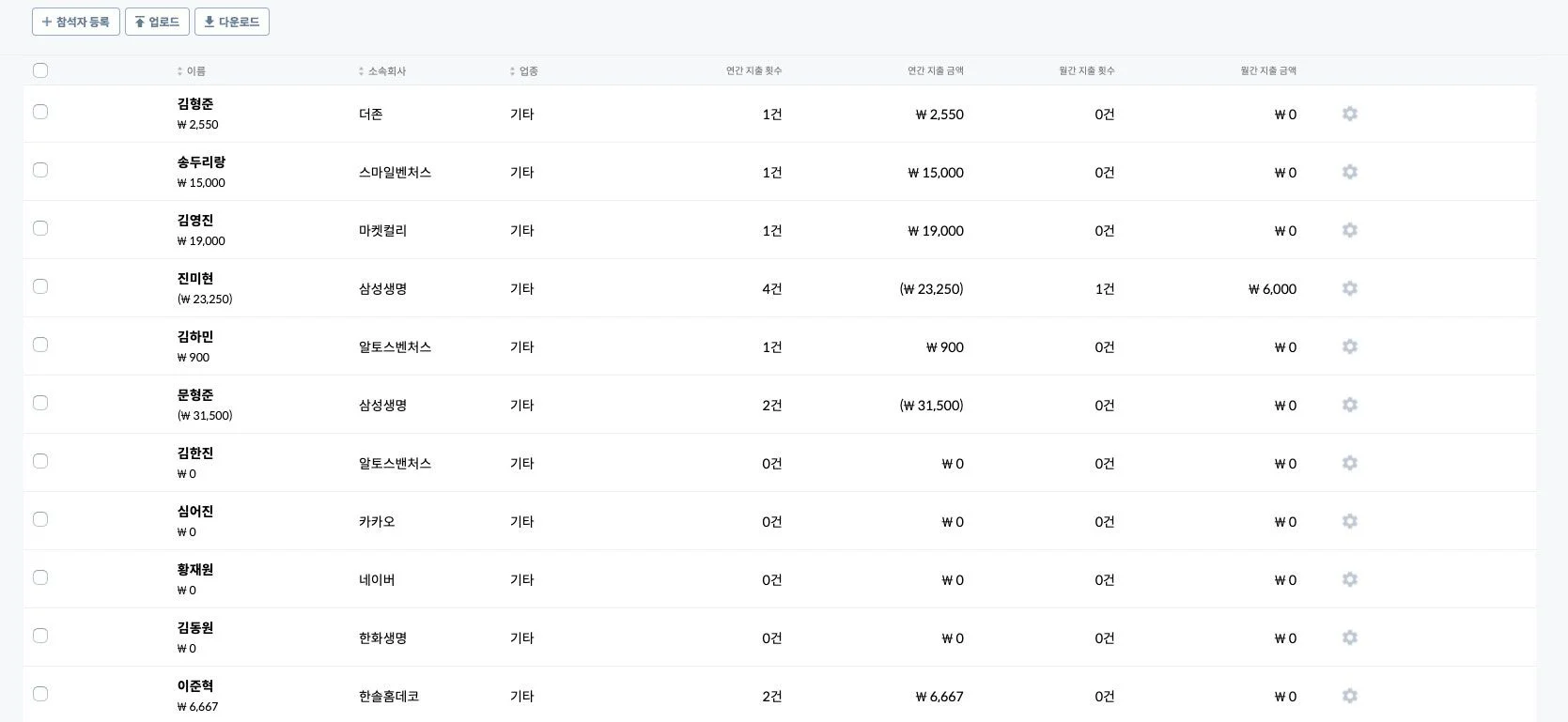Open settings gear for 황재원 row
Image resolution: width=1568 pixels, height=722 pixels.
tap(1350, 579)
